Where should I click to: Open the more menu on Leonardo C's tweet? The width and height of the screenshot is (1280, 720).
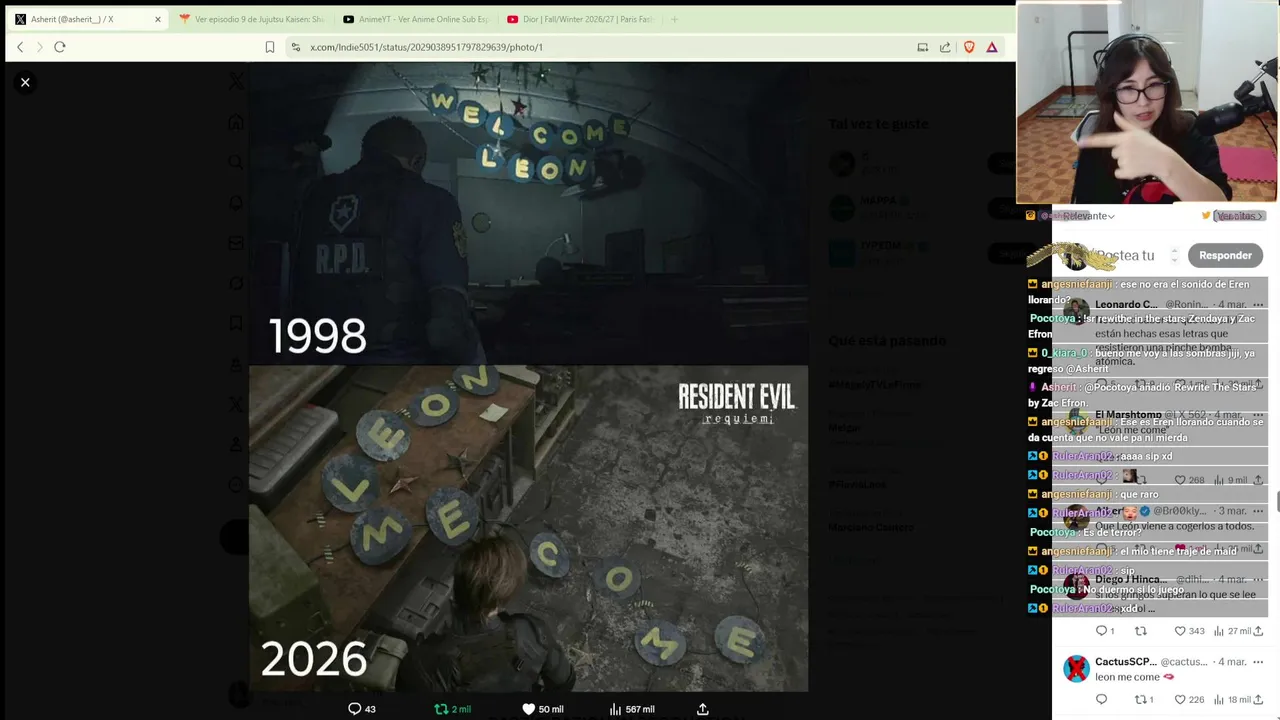click(1258, 304)
